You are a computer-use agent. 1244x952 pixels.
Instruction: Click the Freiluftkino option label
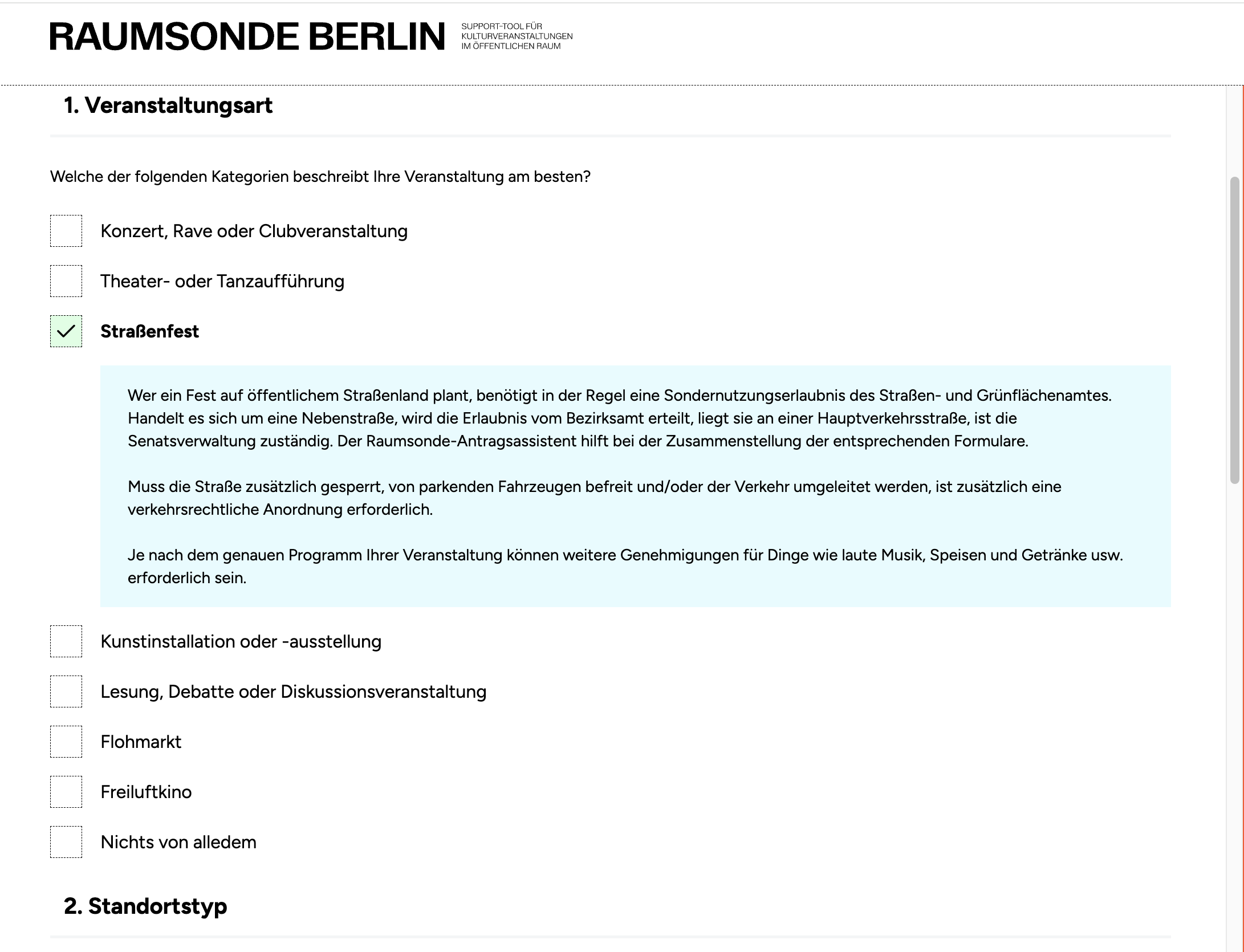[x=146, y=792]
